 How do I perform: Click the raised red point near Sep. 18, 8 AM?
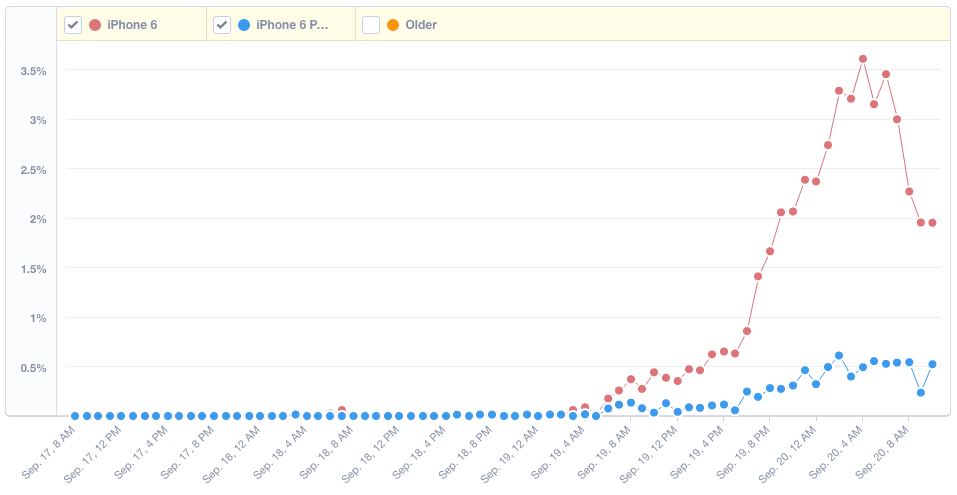(x=342, y=410)
